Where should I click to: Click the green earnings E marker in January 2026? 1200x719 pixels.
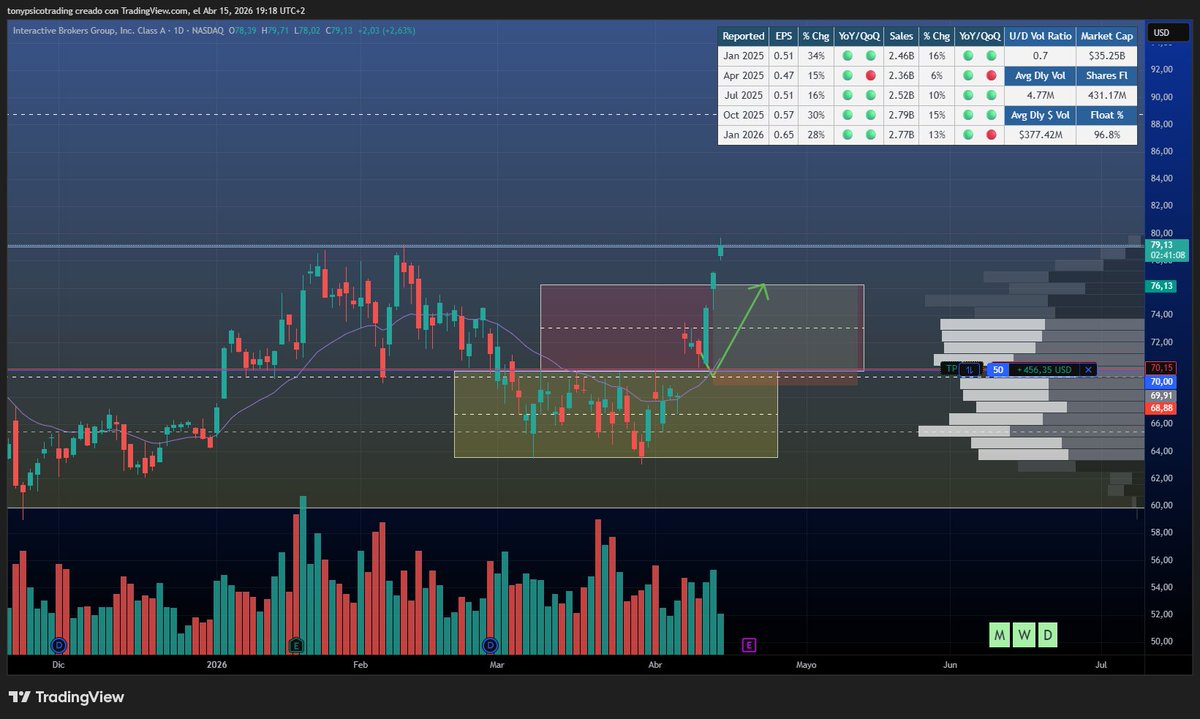coord(295,644)
